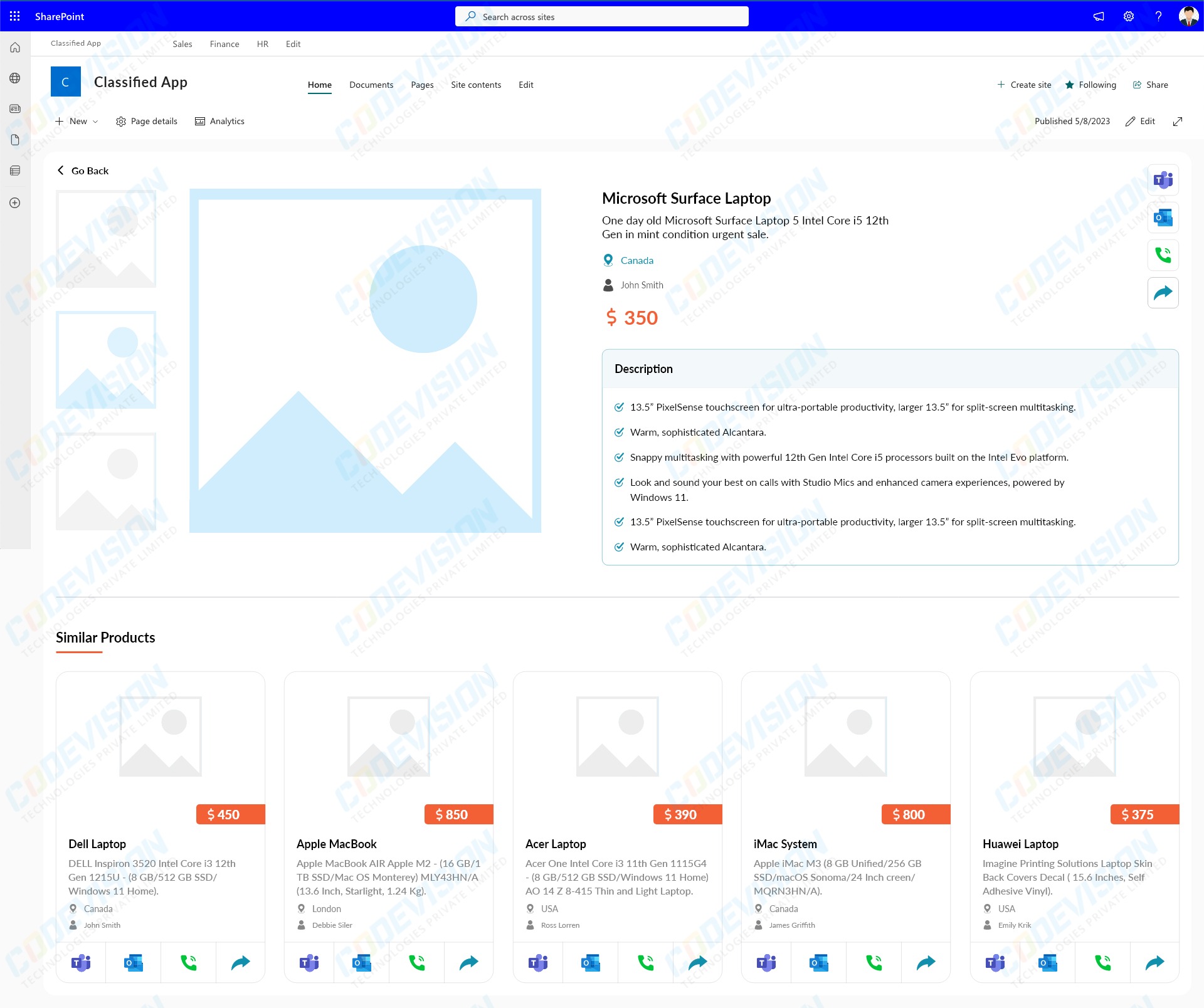Open Page details
Screen dimensions: 1204x1008
[x=147, y=122]
